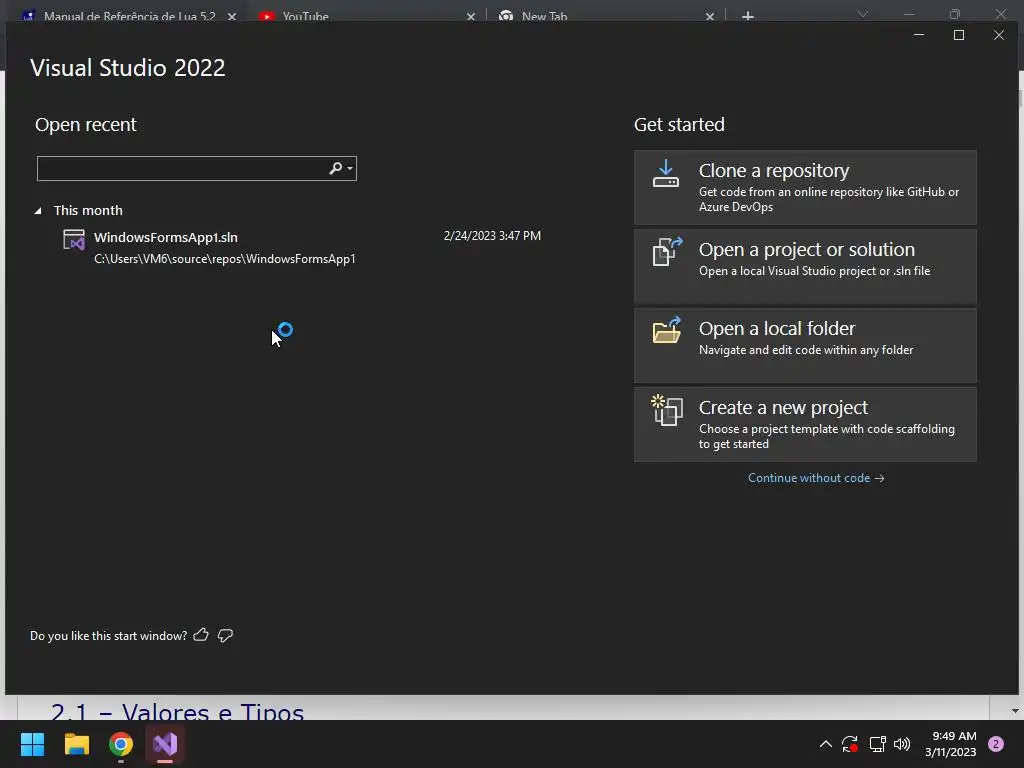Click the thumbs down feedback icon
This screenshot has width=1024, height=768.
click(x=225, y=635)
